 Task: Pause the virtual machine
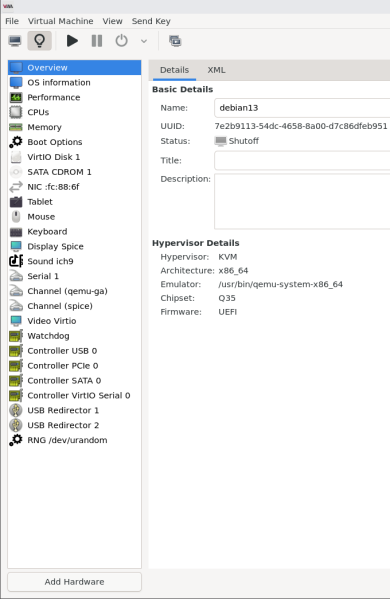[97, 41]
